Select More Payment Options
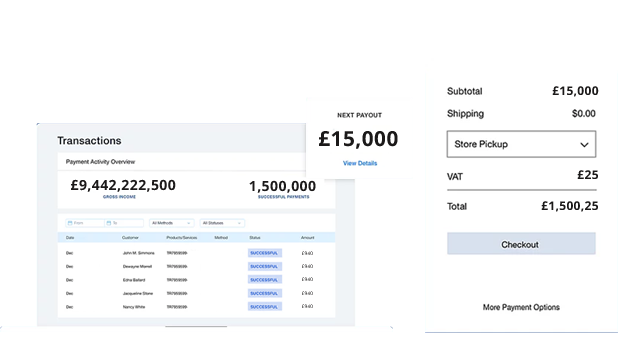618x361 pixels. point(521,307)
